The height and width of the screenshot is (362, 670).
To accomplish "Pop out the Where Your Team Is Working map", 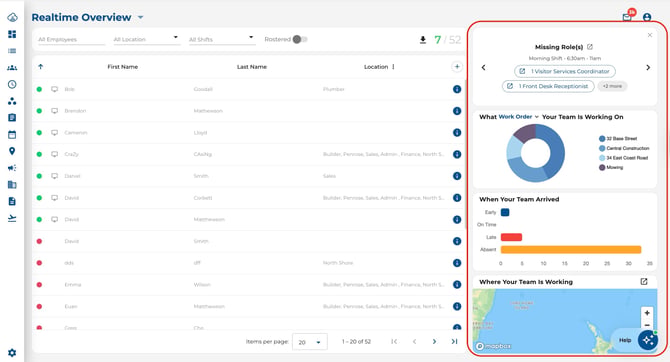I will pos(644,282).
